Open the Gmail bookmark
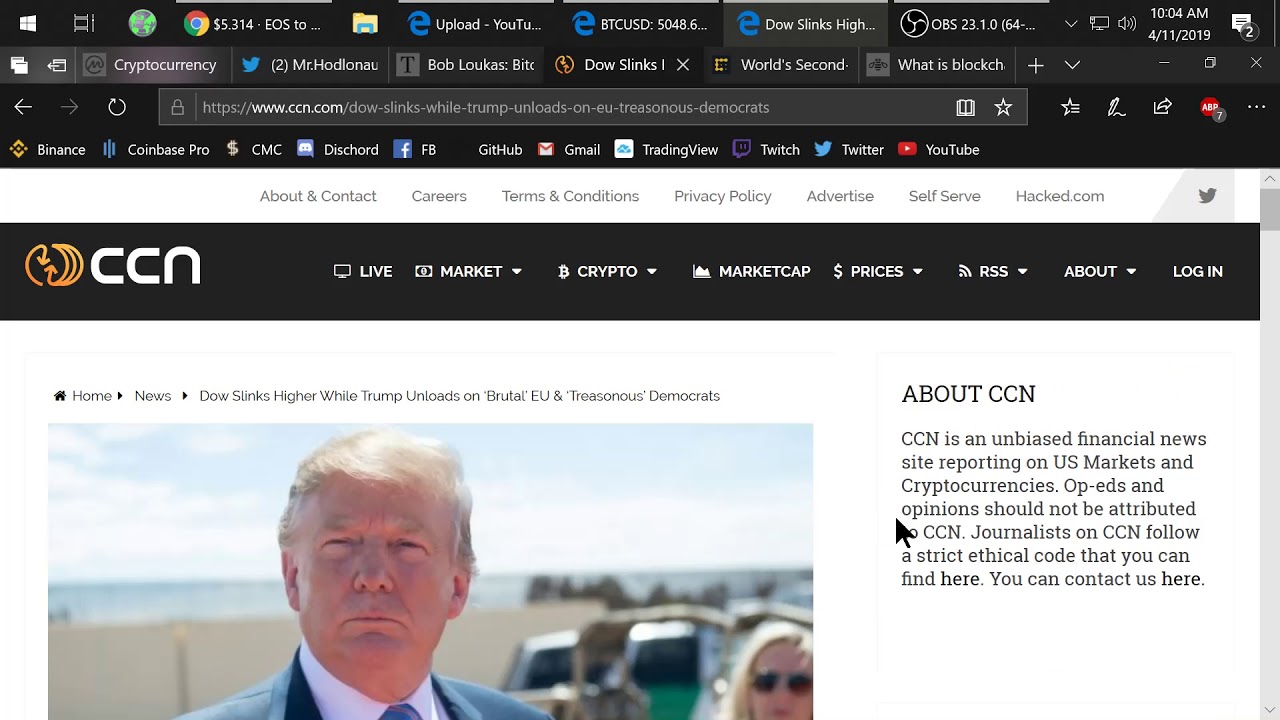 (569, 149)
